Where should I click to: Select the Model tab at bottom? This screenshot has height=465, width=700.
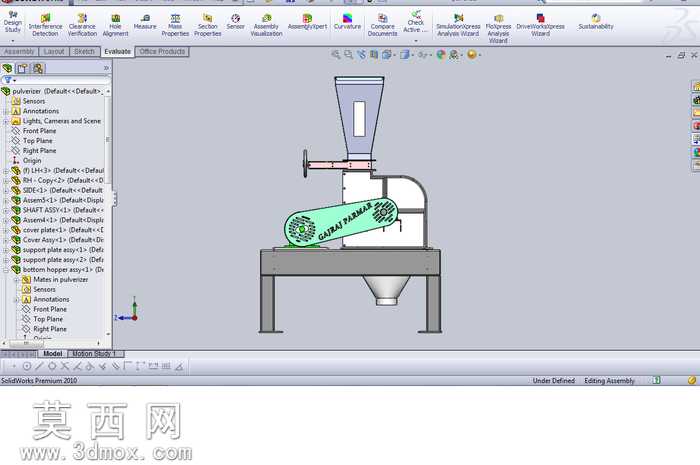tap(53, 353)
